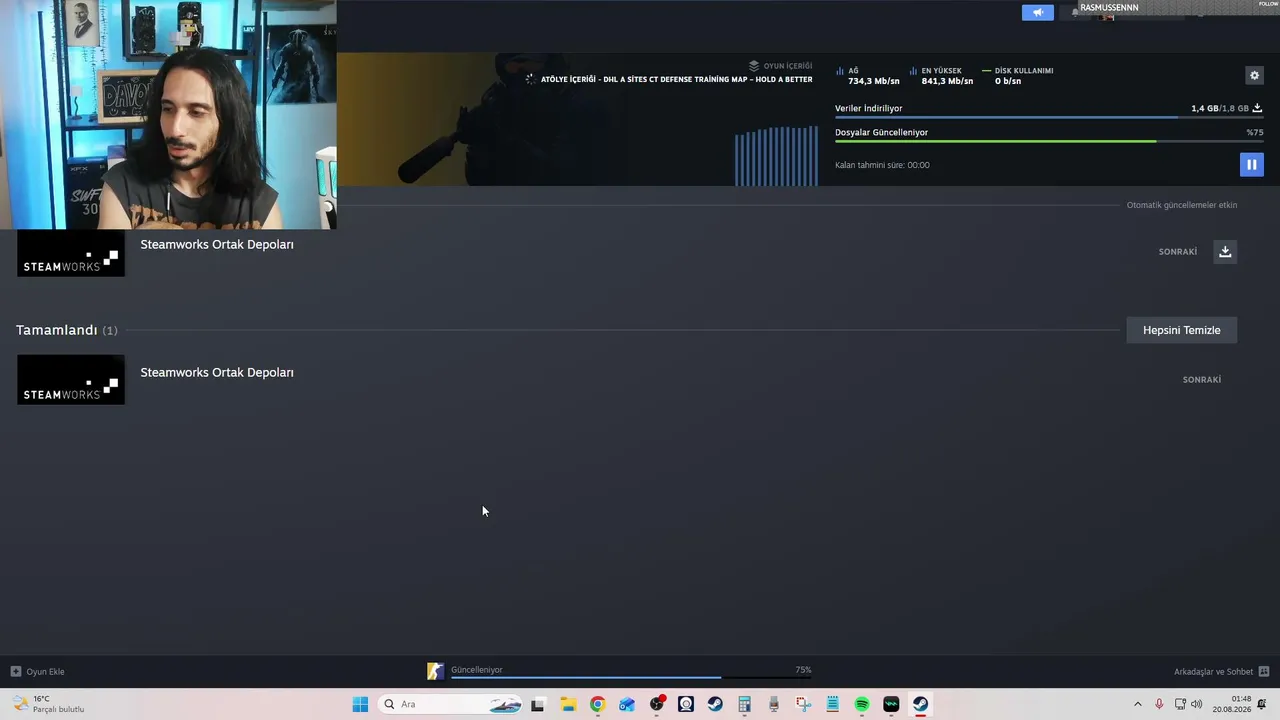Click the queued Steamworks Ortak Depoları title
The image size is (1280, 720).
pos(217,244)
